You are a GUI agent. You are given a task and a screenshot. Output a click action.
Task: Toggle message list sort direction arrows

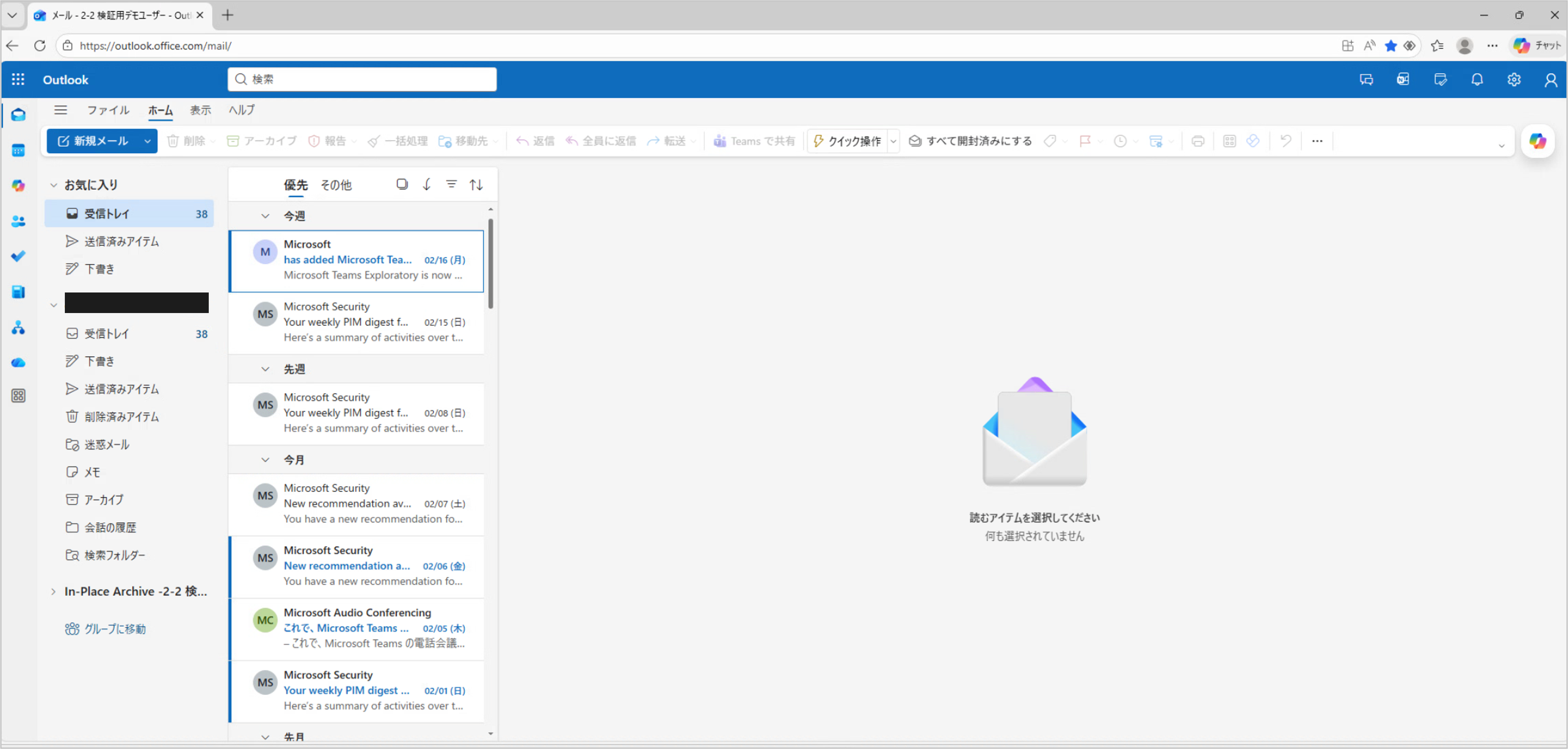pos(476,184)
